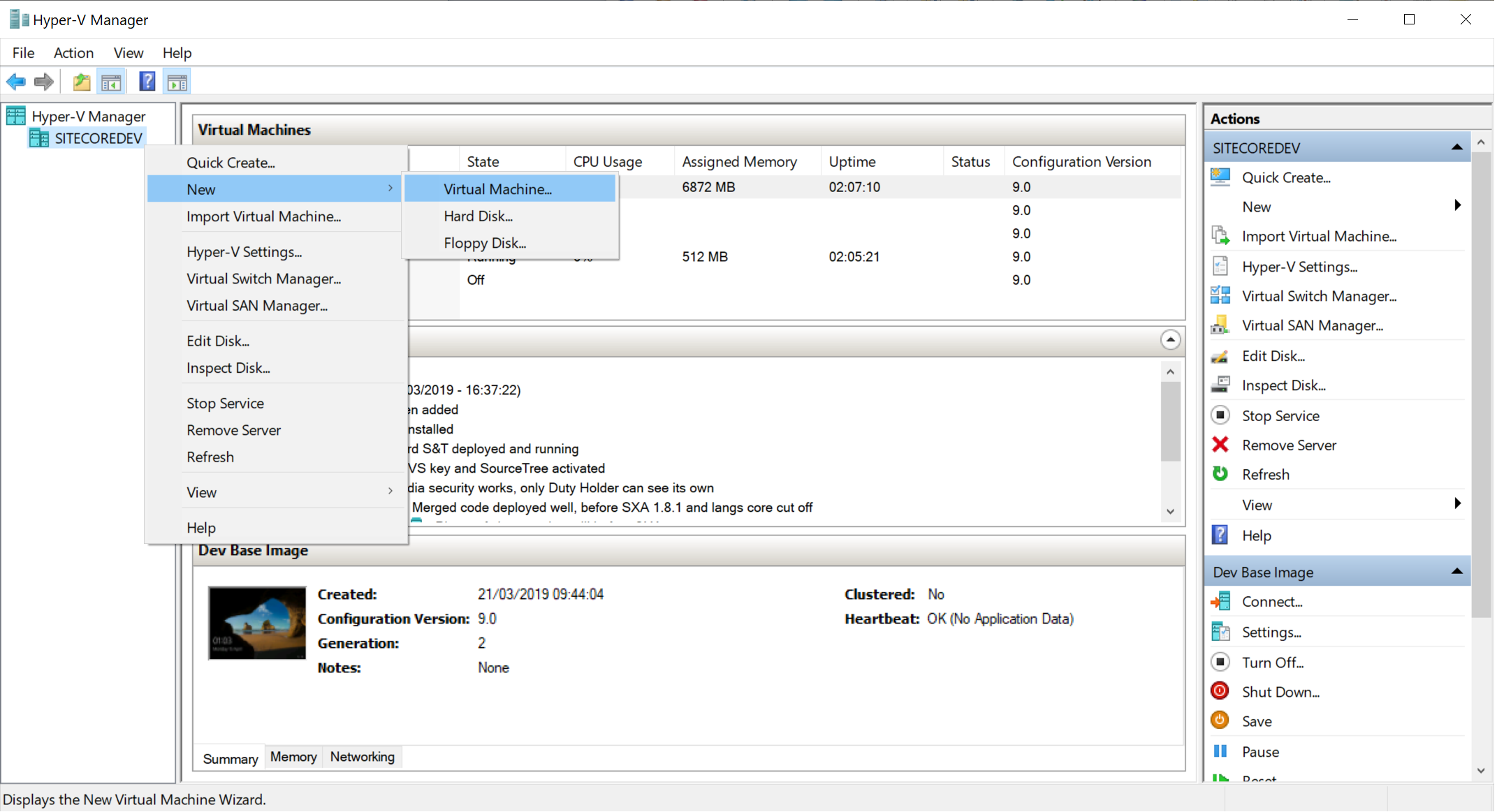The height and width of the screenshot is (812, 1497).
Task: Collapse the checkpoints pane with round arrow
Action: (x=1170, y=339)
